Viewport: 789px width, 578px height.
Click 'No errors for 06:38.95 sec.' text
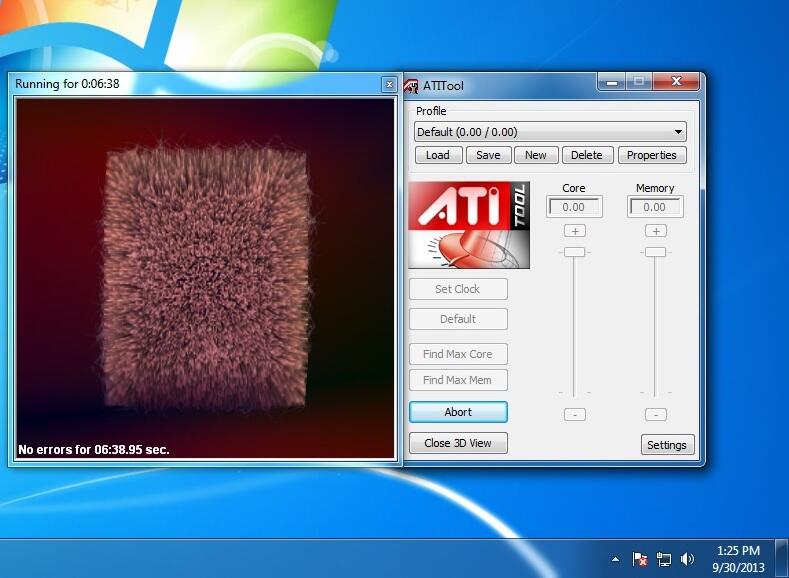[x=94, y=450]
